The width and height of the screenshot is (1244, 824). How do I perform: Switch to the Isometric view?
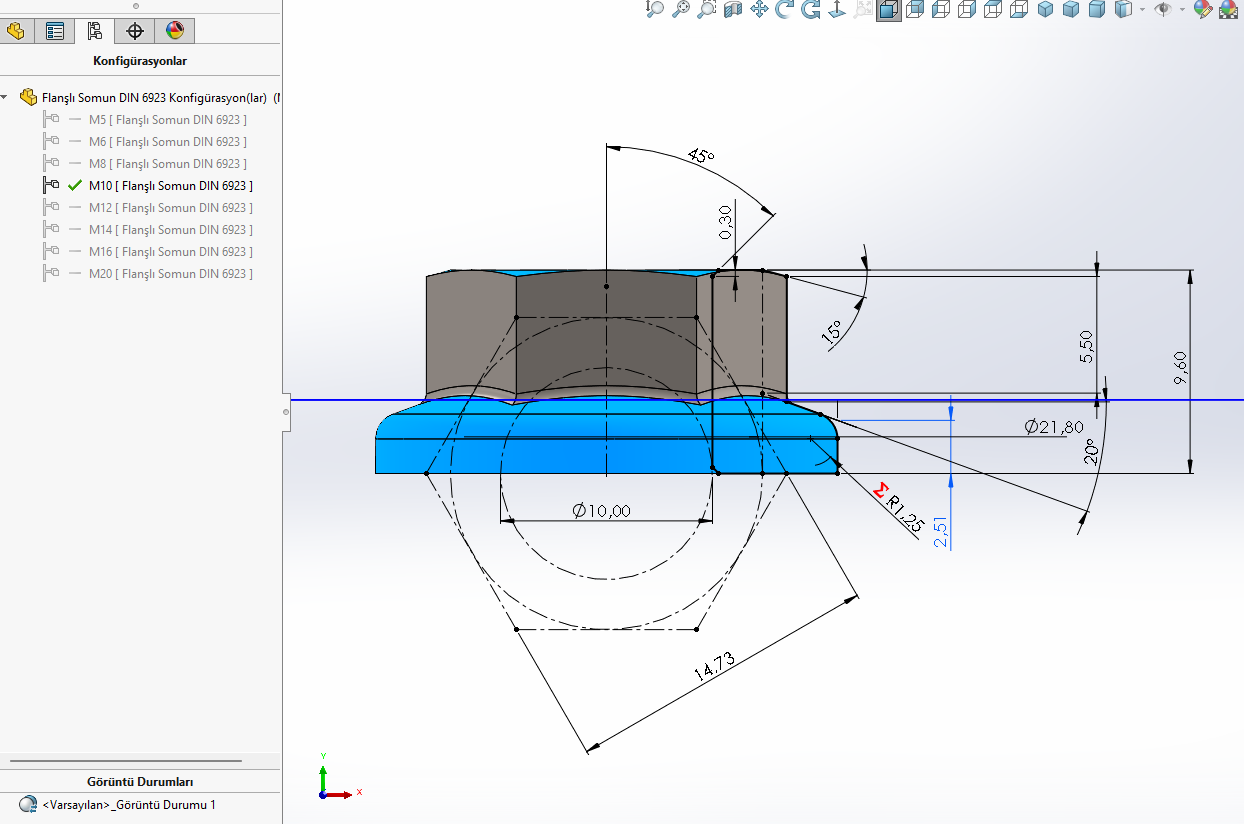[1045, 10]
